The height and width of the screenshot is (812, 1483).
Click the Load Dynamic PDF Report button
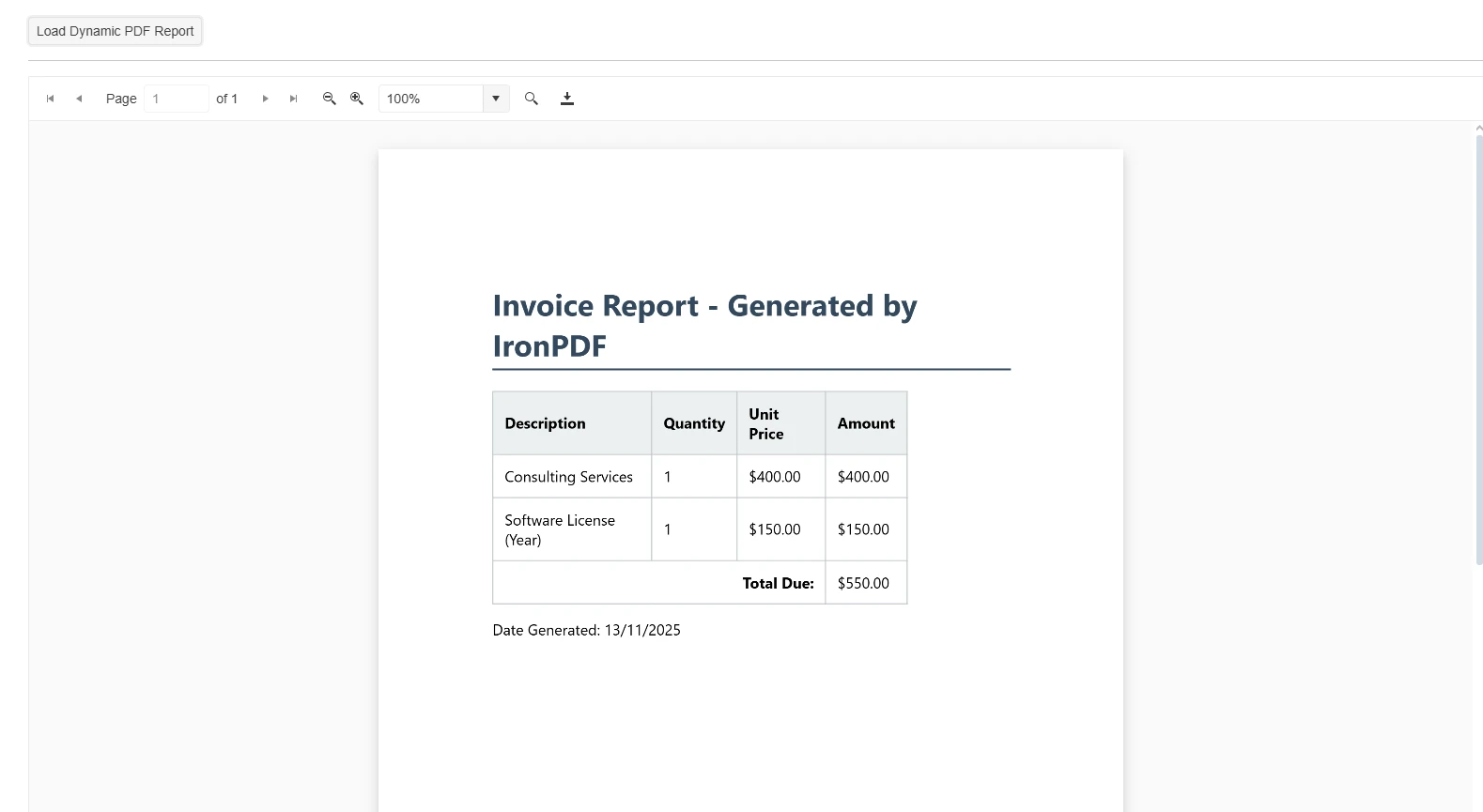pos(115,31)
